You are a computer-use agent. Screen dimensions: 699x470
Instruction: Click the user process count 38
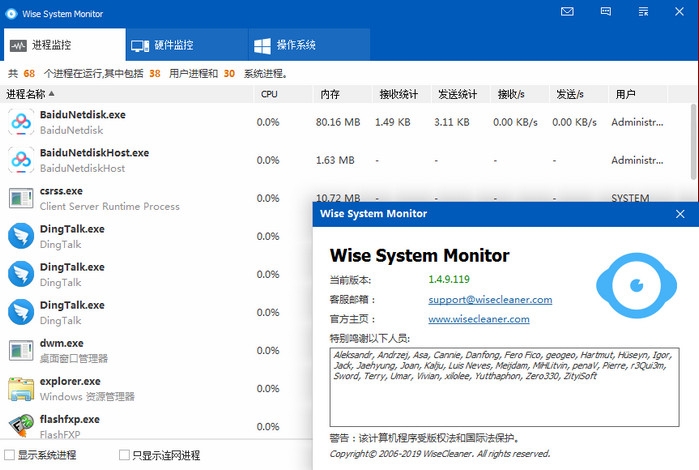(x=155, y=74)
